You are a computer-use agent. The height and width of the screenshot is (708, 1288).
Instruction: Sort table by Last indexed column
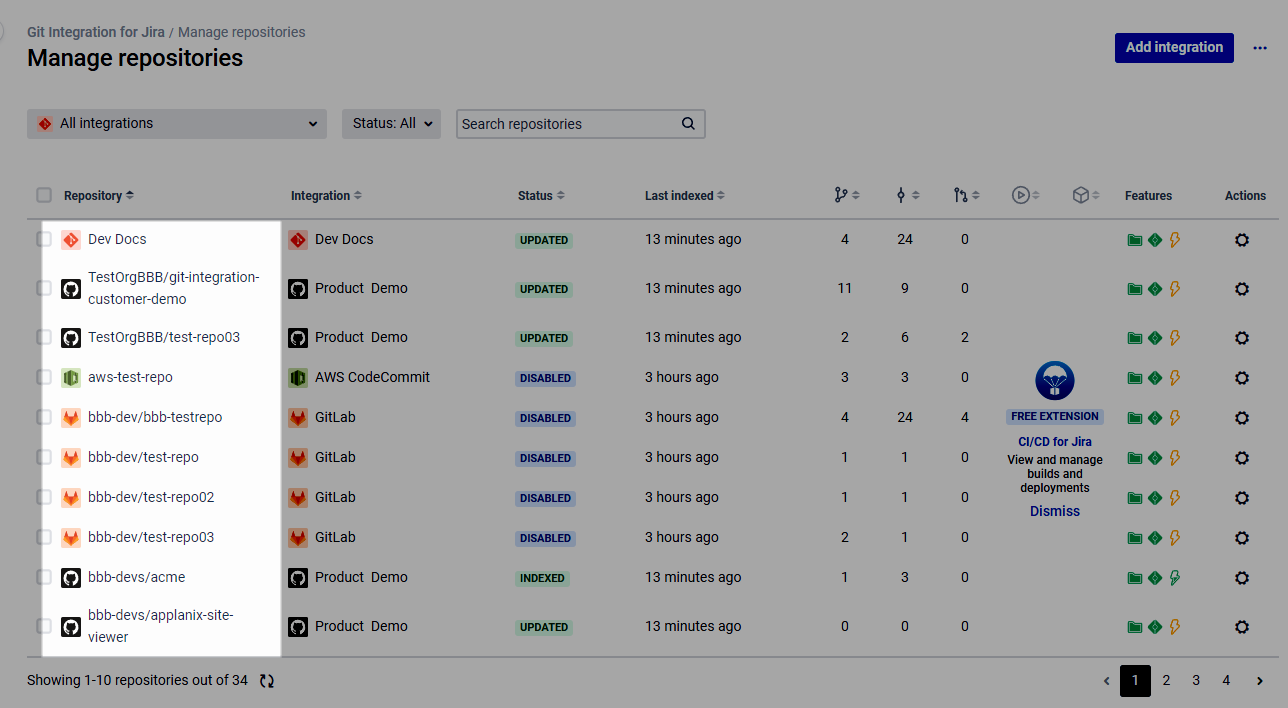(685, 196)
